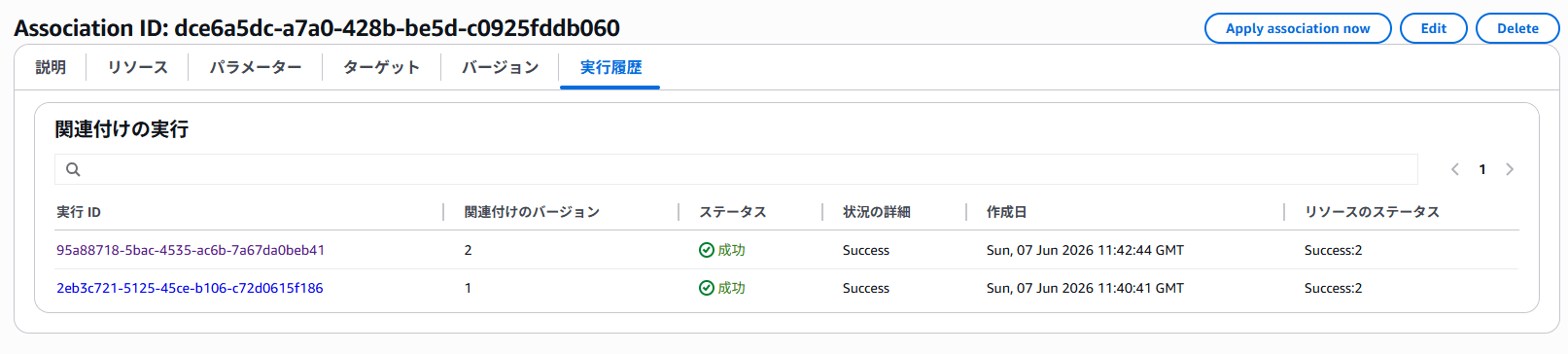
Task: Switch to the ターゲット tab
Action: click(x=382, y=67)
